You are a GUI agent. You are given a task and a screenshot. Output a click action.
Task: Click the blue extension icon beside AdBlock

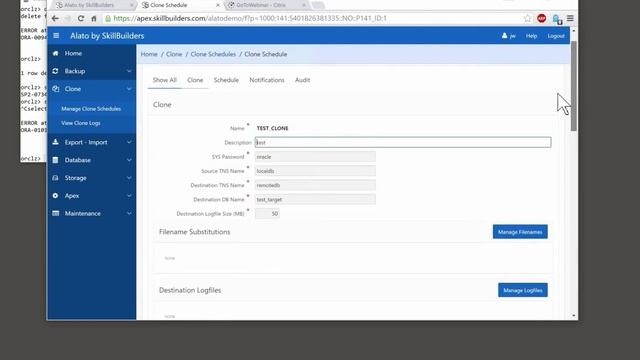click(556, 19)
